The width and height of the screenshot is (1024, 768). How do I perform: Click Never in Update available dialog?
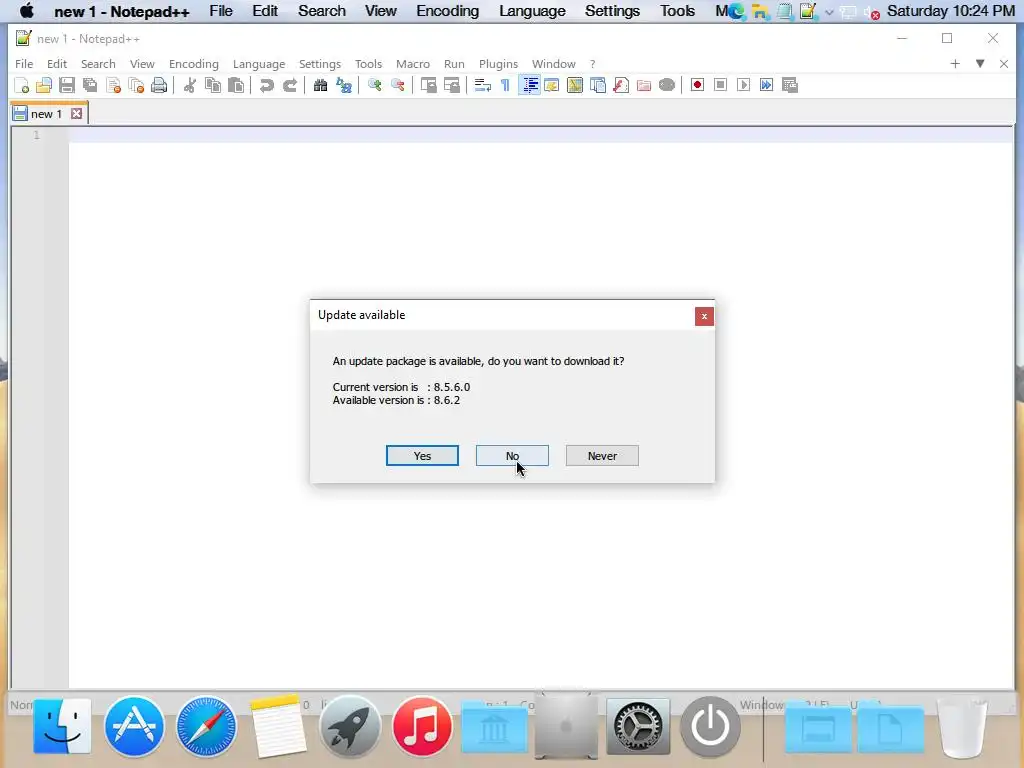602,456
